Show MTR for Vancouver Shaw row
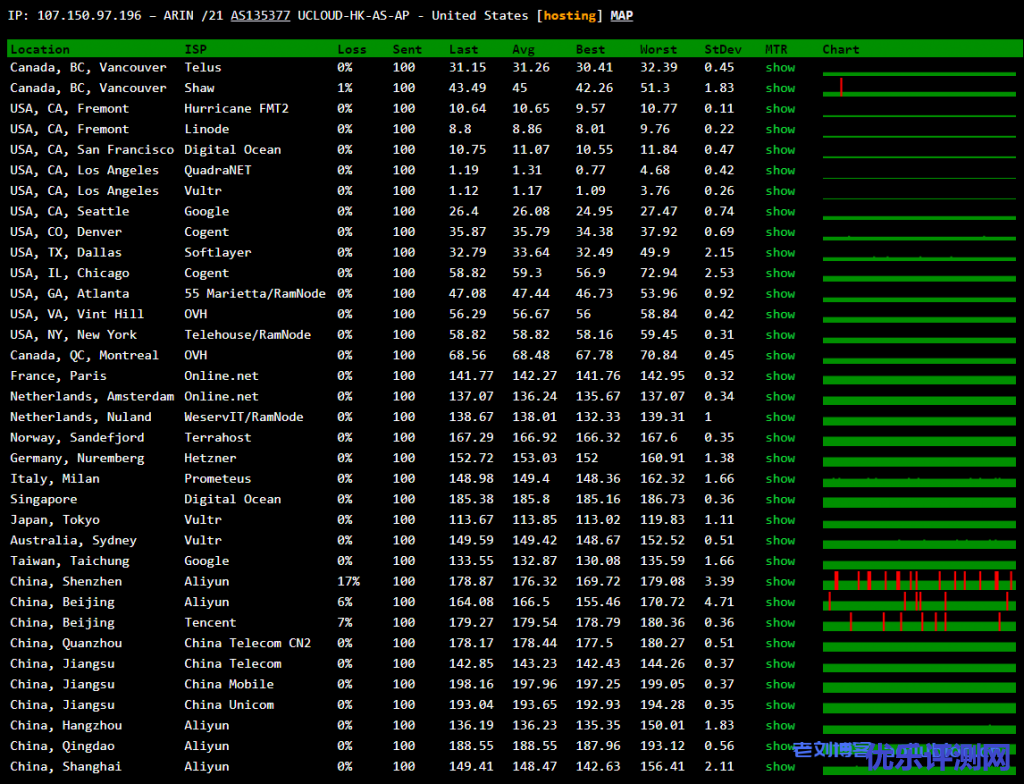This screenshot has height=784, width=1024. click(780, 88)
